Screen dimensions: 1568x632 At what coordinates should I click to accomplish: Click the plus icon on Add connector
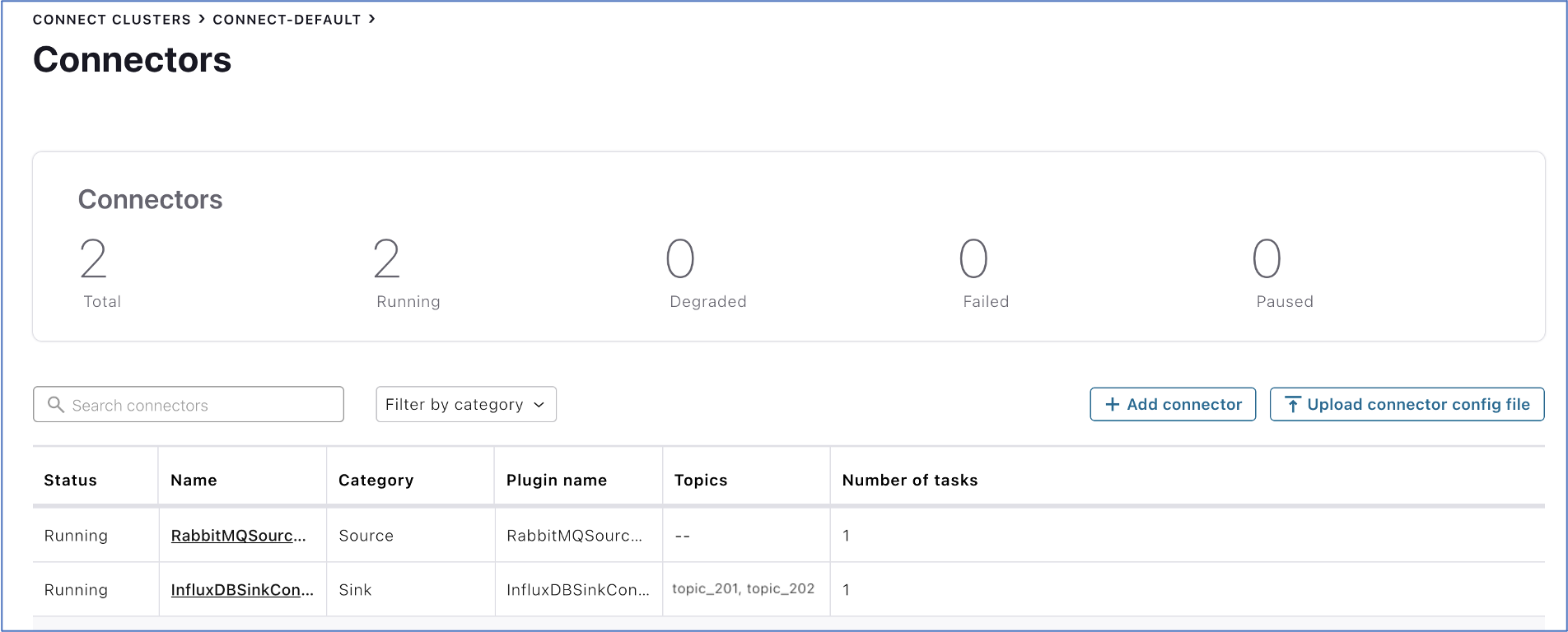coord(1112,405)
